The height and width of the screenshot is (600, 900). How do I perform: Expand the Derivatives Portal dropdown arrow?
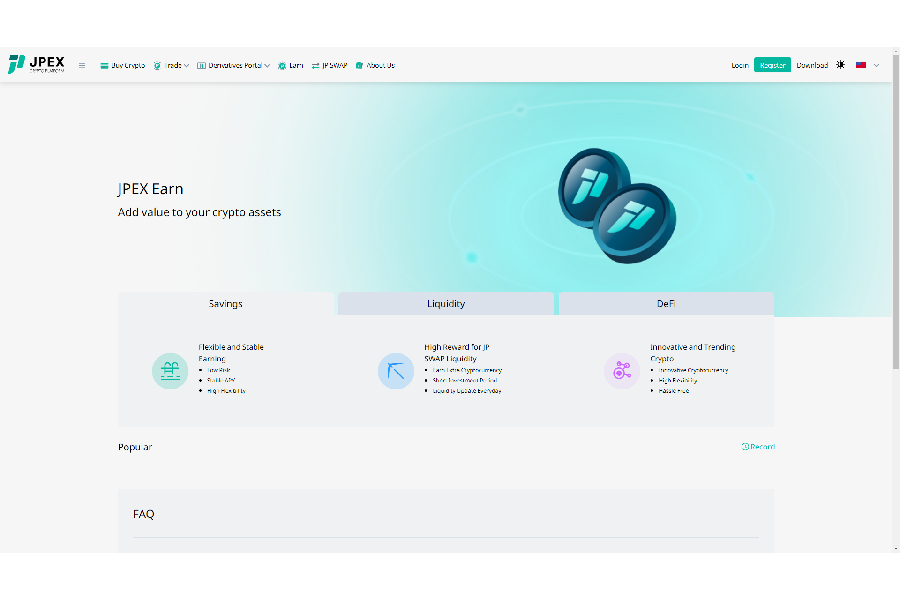coord(267,66)
